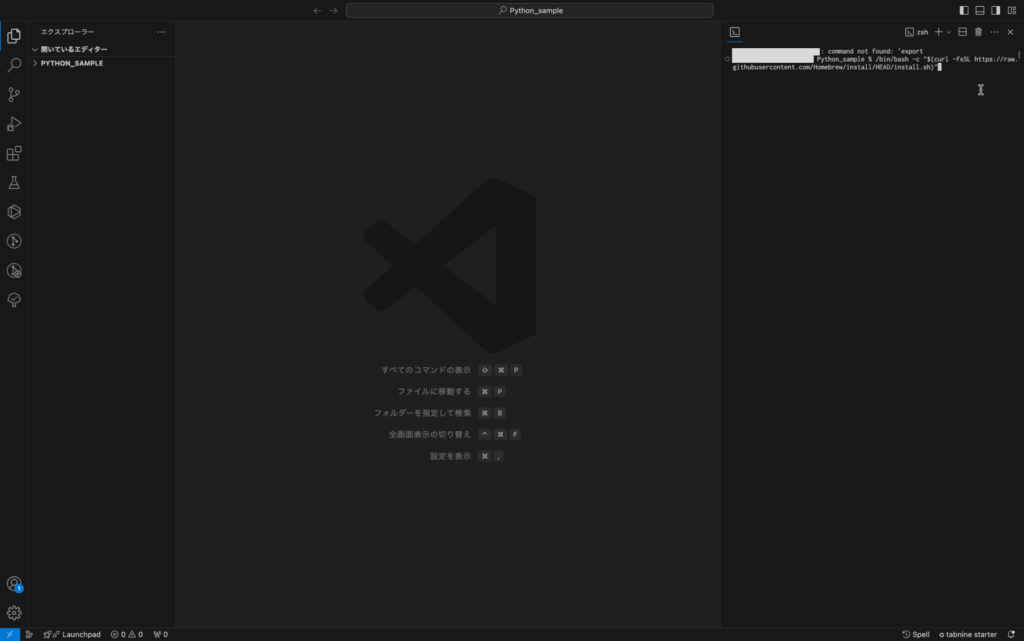Open explorer's more actions ellipsis menu
Viewport: 1024px width, 641px height.
click(161, 32)
